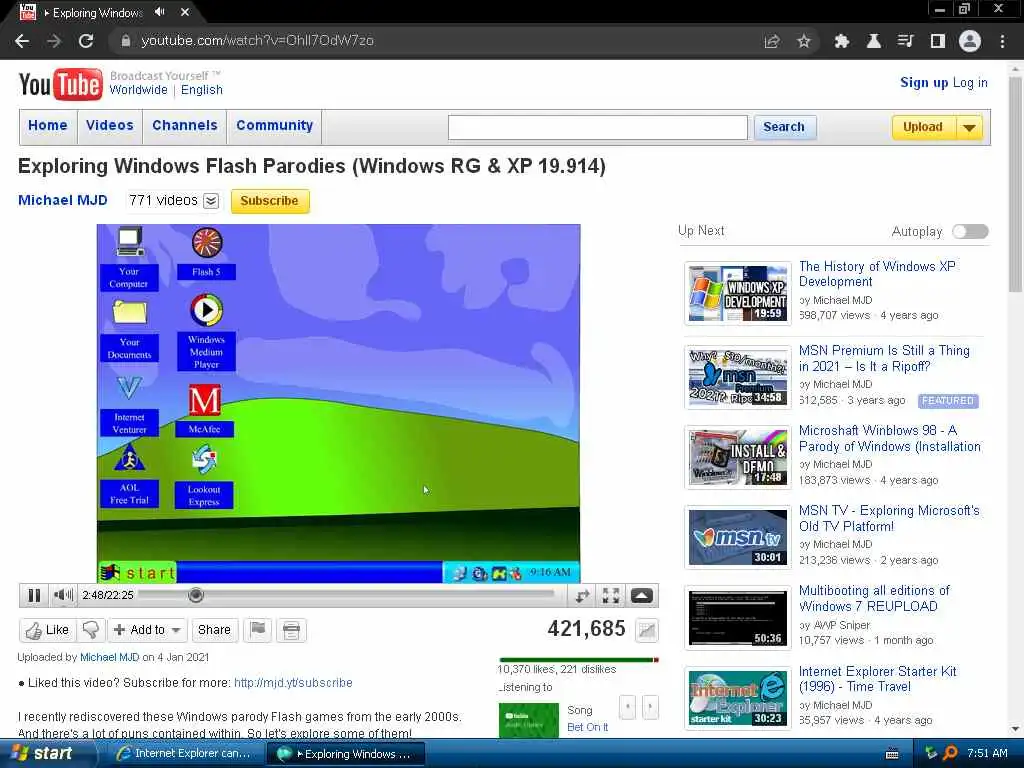Open the transcript icon next to flag
The width and height of the screenshot is (1024, 768).
pos(291,630)
